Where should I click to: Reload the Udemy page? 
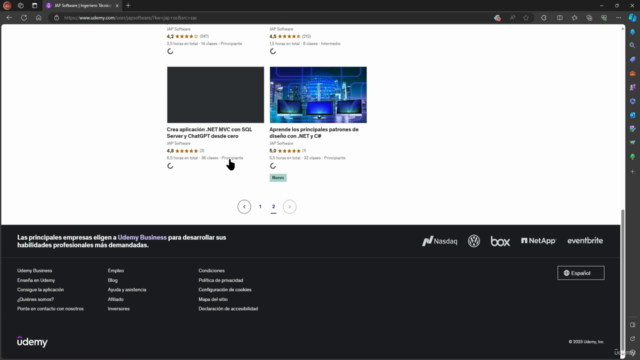pos(24,18)
